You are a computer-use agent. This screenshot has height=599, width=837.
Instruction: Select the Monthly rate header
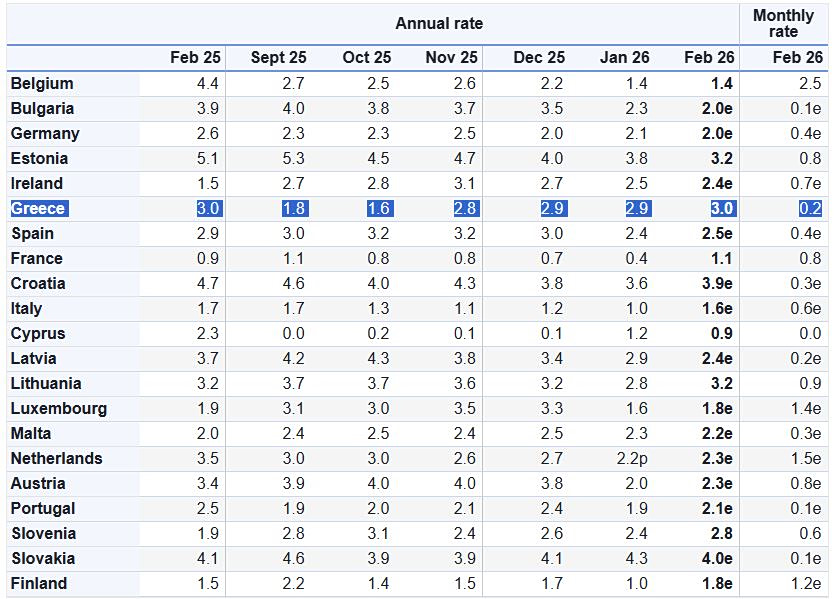coord(783,24)
